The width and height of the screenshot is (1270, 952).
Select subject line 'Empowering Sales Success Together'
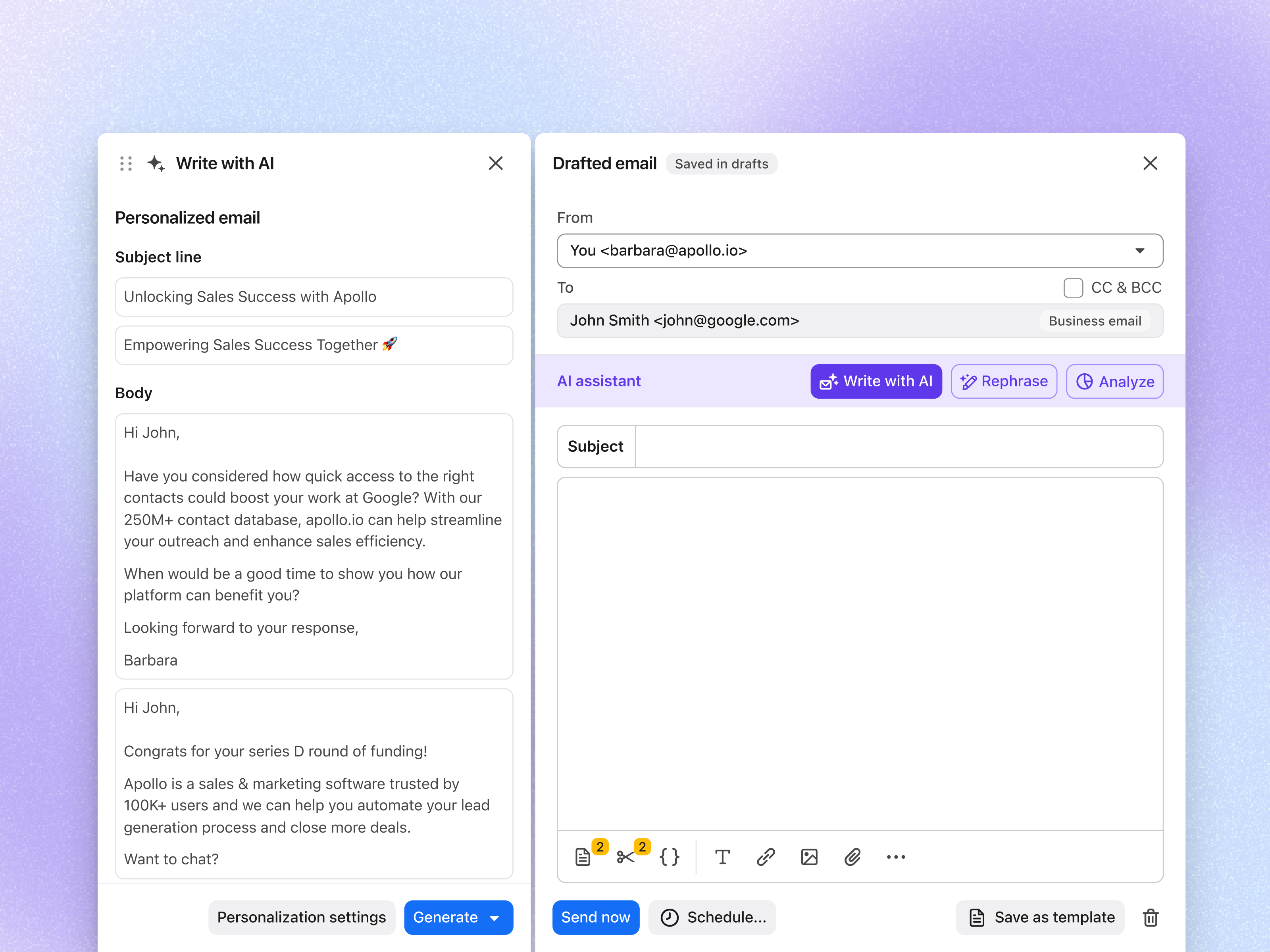pos(314,345)
